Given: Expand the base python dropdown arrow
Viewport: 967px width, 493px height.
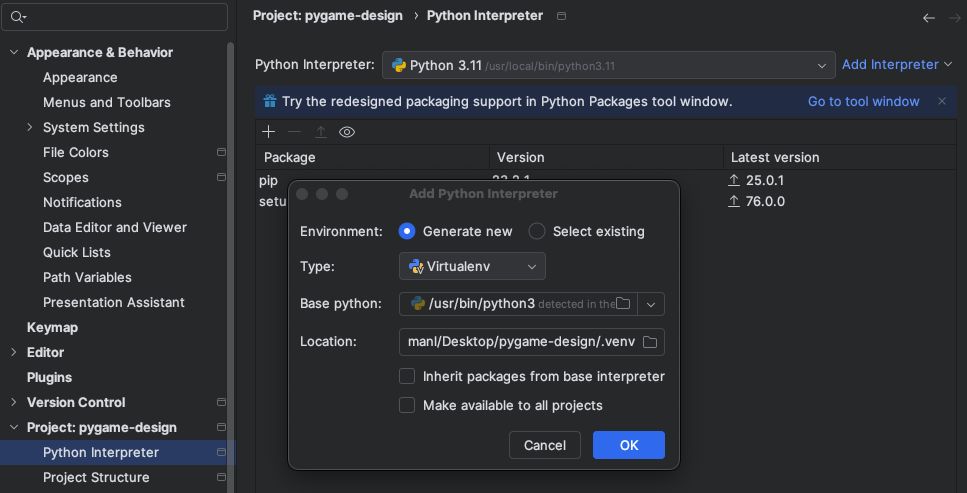Looking at the screenshot, I should [651, 304].
